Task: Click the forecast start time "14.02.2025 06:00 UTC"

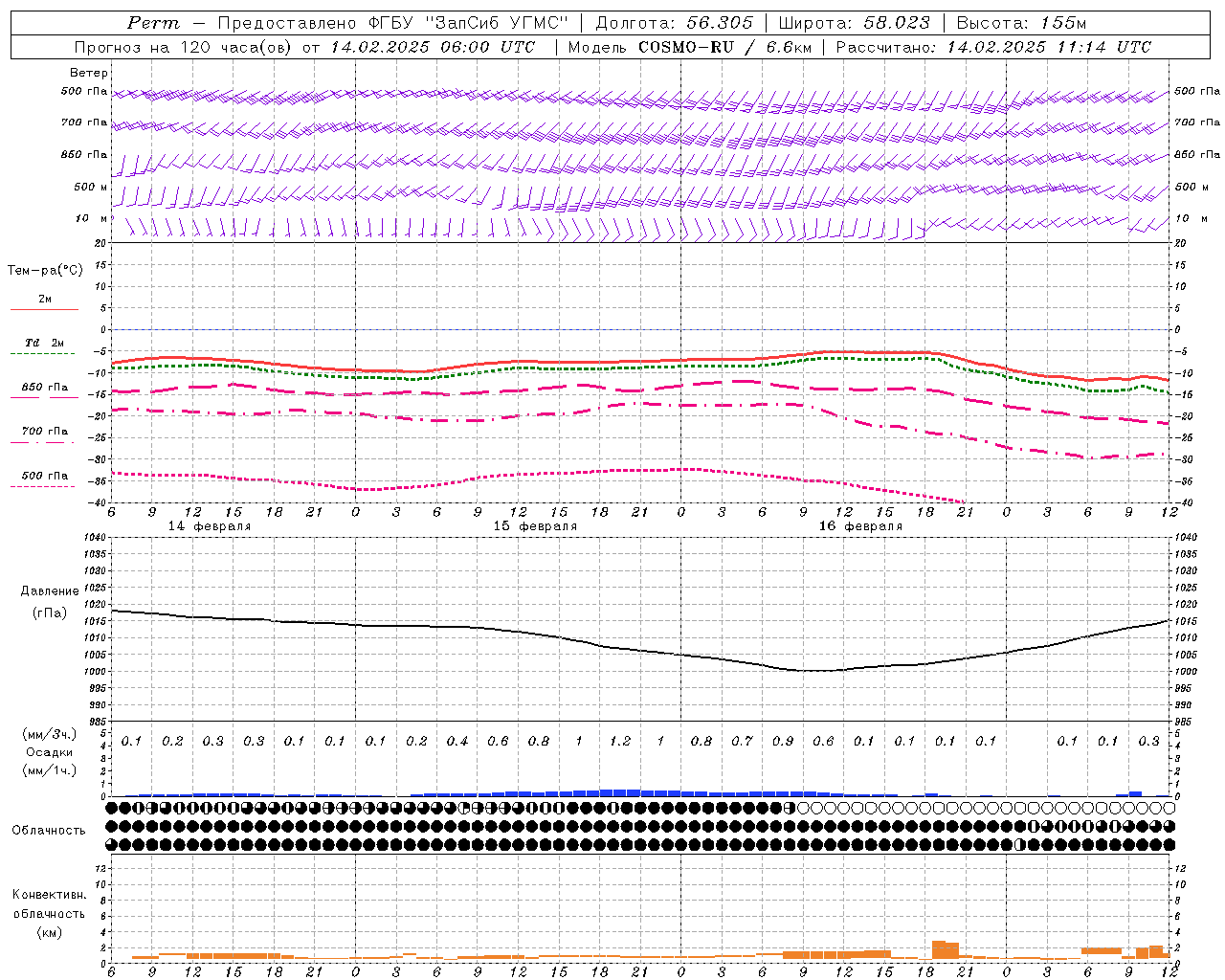Action: (x=433, y=47)
